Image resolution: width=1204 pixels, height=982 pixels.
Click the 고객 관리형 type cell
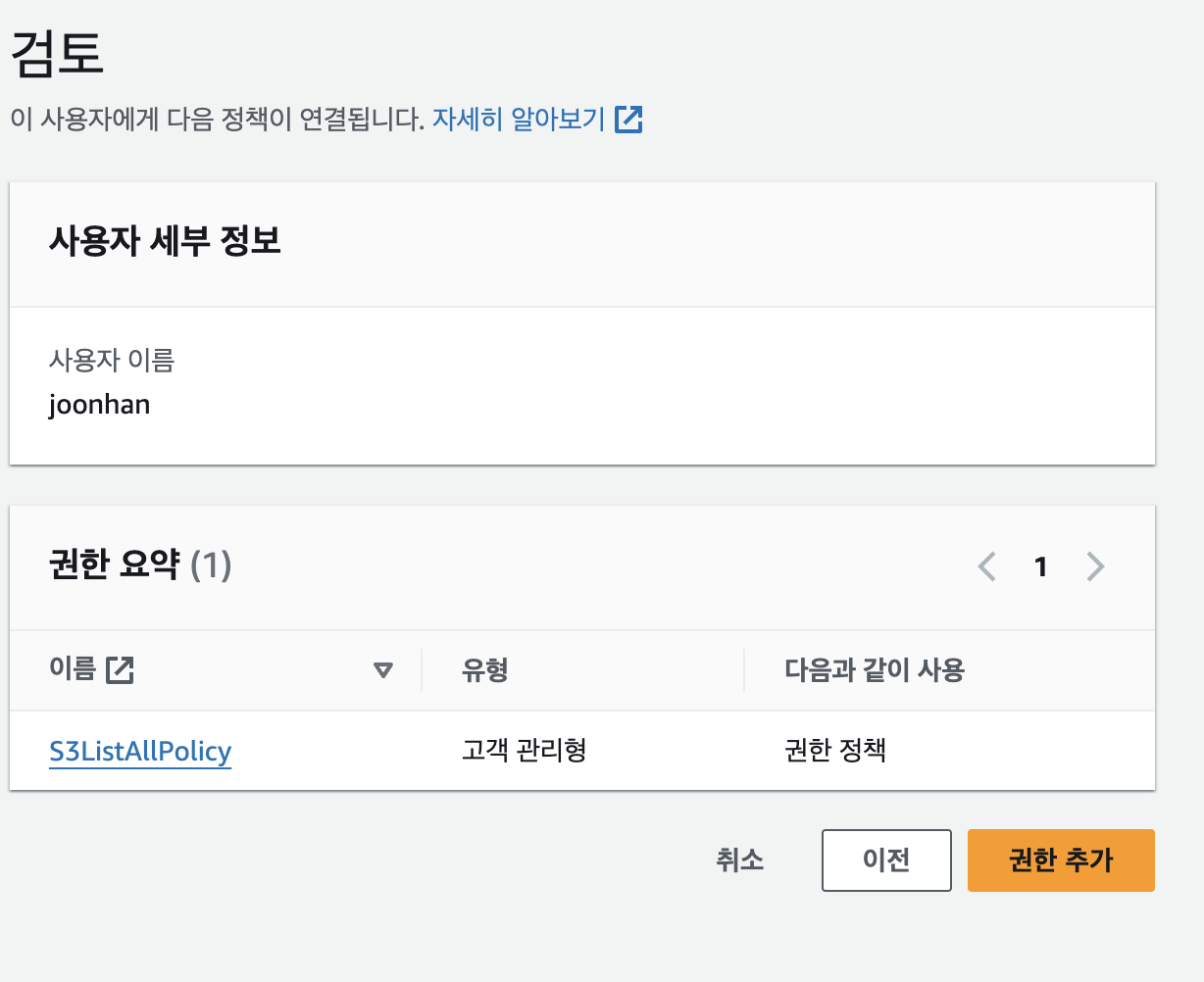524,752
